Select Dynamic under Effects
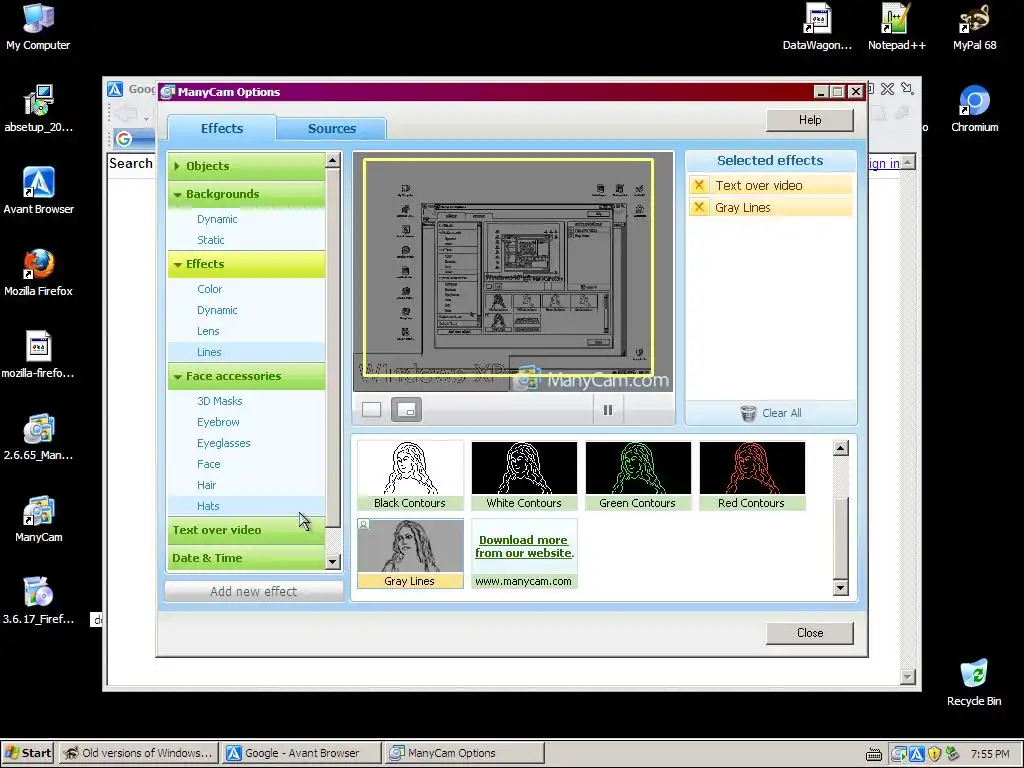Image resolution: width=1024 pixels, height=768 pixels. pyautogui.click(x=217, y=310)
